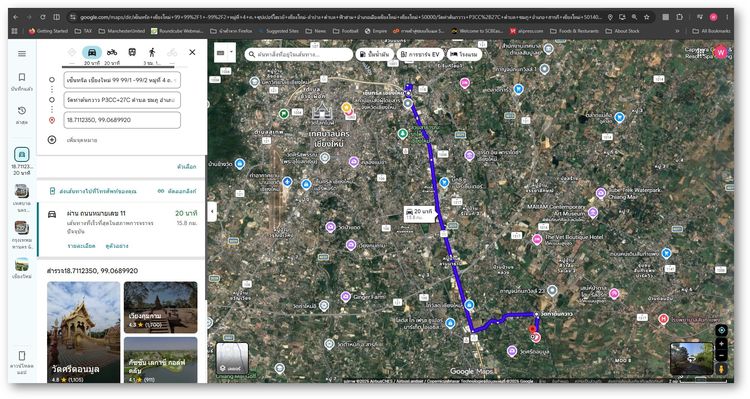
Task: Click The Vet Boutique Hotel marker
Action: pos(537,240)
